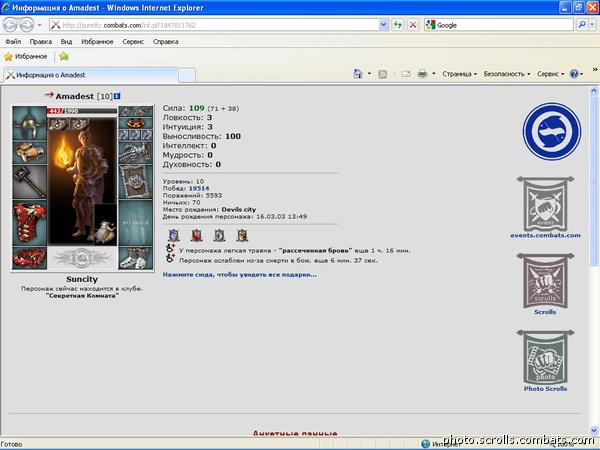Click the red shield medal icon

point(196,235)
